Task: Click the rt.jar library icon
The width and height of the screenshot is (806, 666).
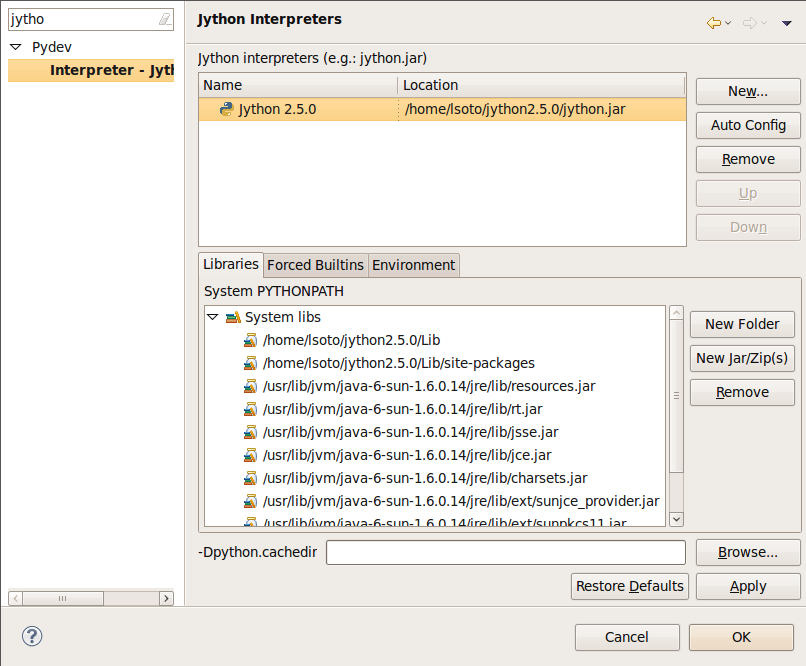Action: 249,409
